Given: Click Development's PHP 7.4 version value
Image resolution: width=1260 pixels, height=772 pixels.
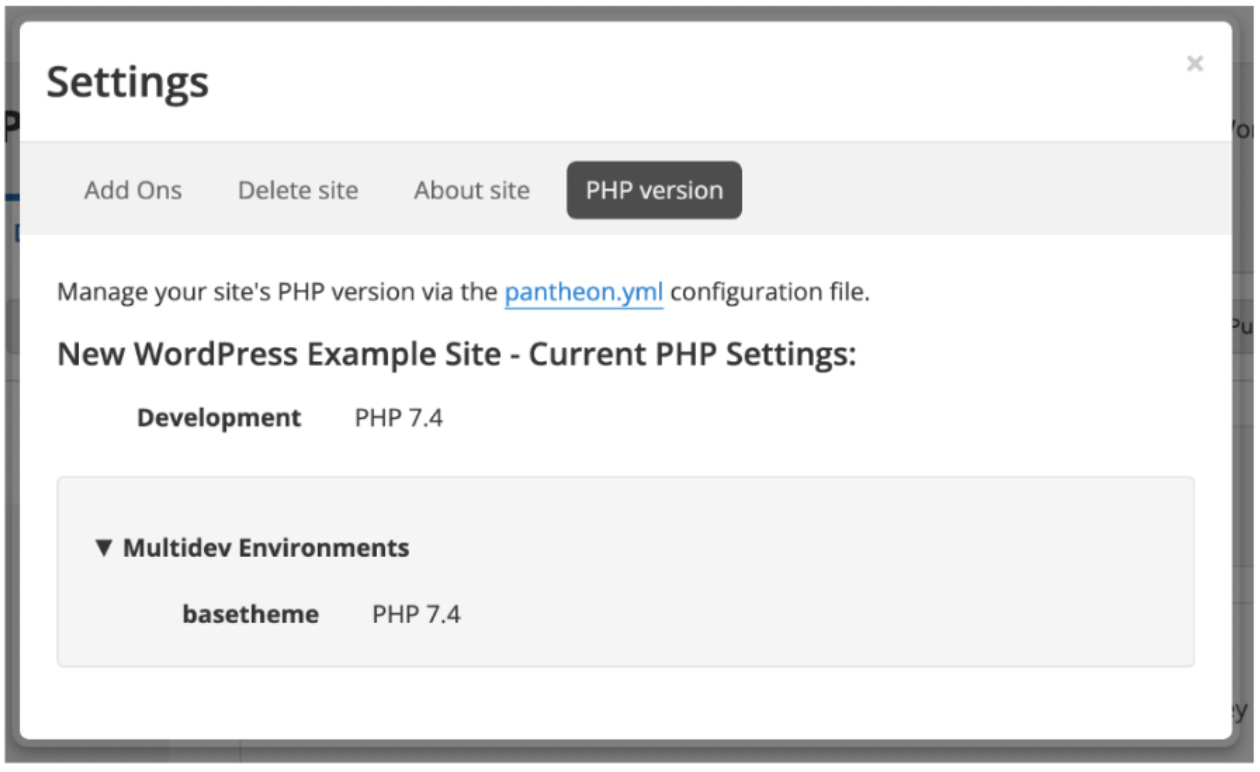Looking at the screenshot, I should tap(398, 418).
